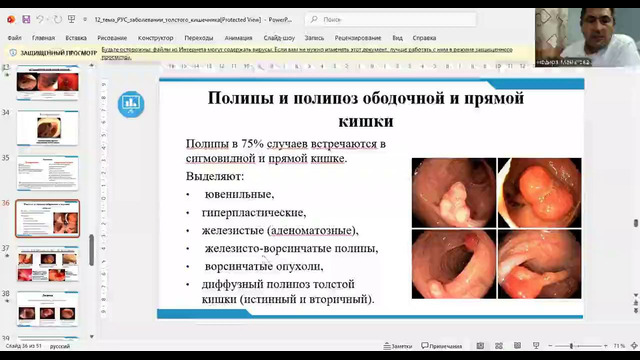Click the main editor vertical scrollbar thumb

point(636,223)
